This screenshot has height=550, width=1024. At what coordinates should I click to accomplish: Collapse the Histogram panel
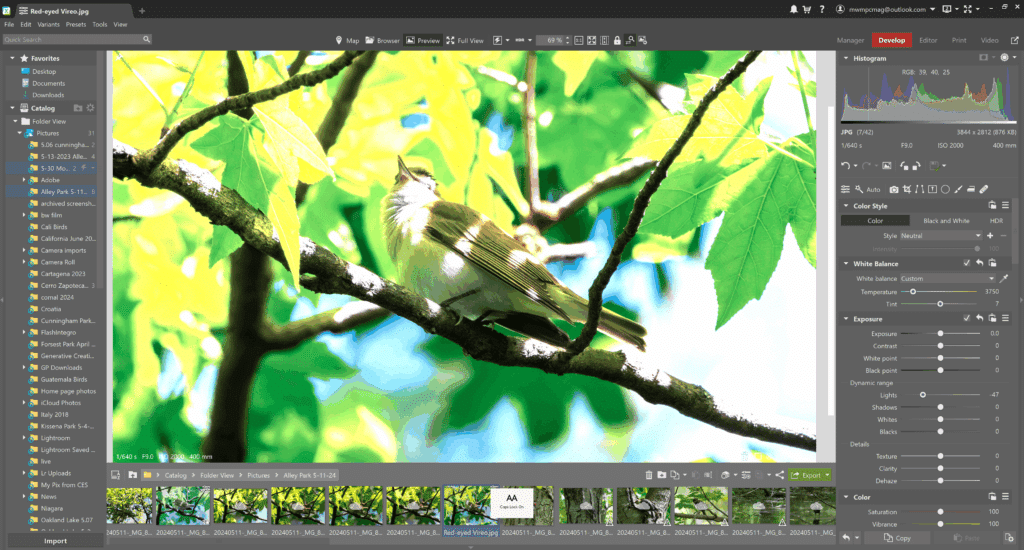(846, 58)
